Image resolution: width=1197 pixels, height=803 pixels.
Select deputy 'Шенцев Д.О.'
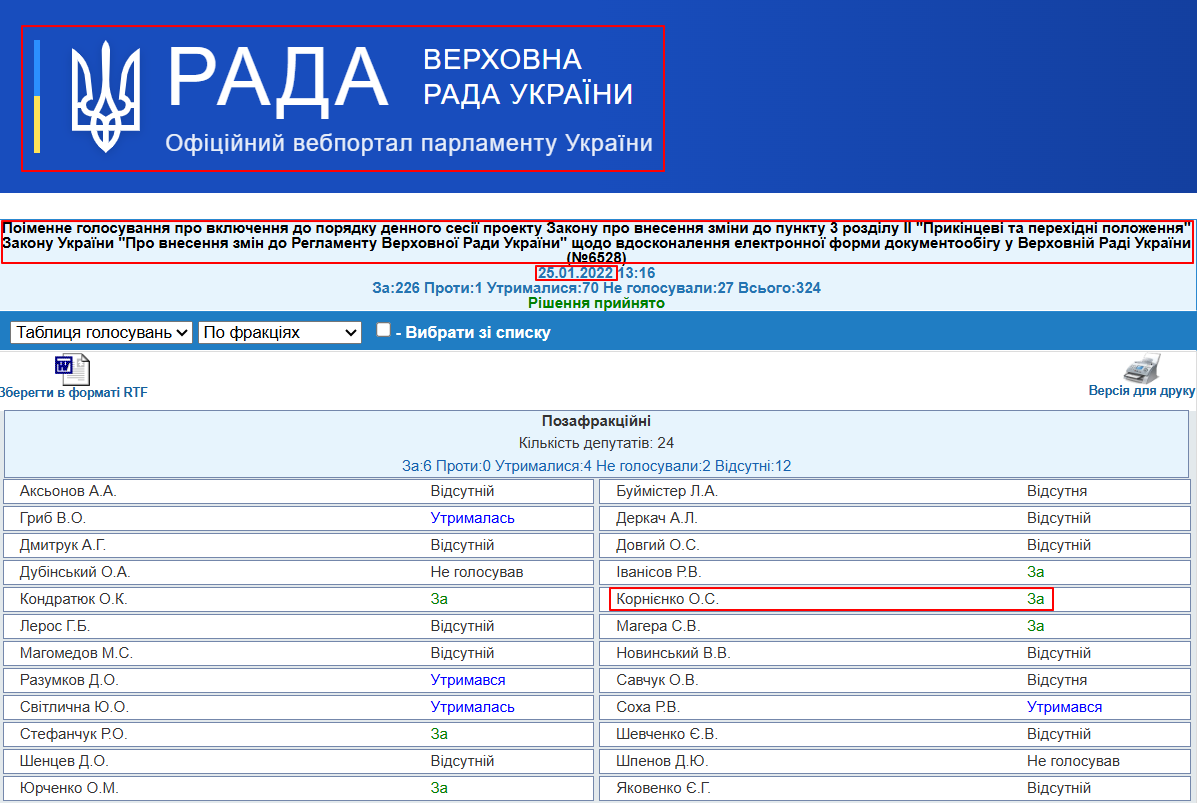coord(64,761)
